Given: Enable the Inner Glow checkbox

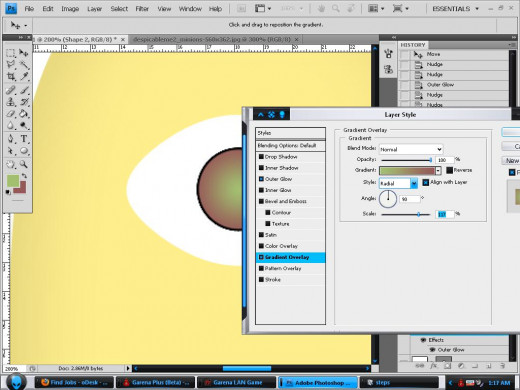Looking at the screenshot, I should (261, 190).
